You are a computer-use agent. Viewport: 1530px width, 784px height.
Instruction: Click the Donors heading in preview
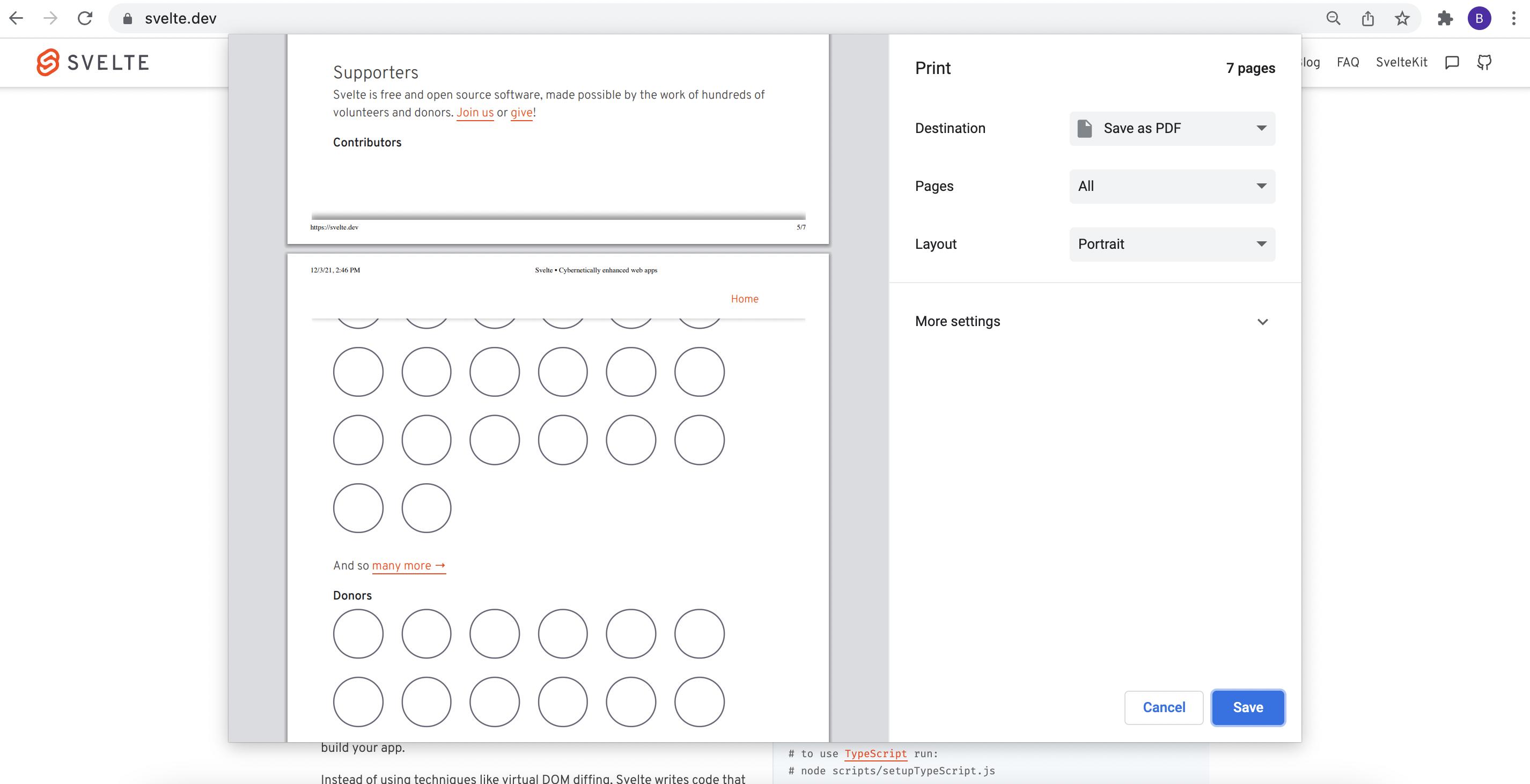tap(352, 596)
